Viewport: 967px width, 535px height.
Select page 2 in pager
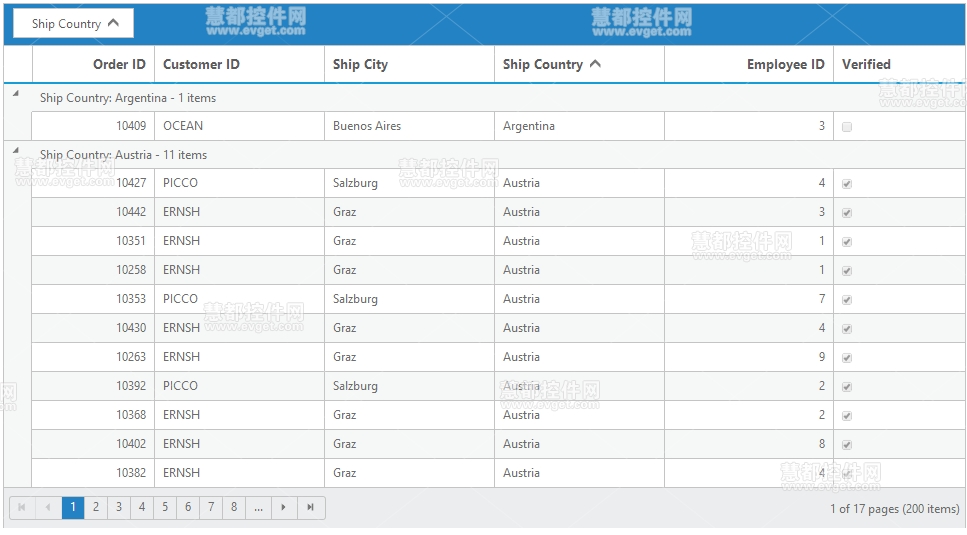(96, 507)
